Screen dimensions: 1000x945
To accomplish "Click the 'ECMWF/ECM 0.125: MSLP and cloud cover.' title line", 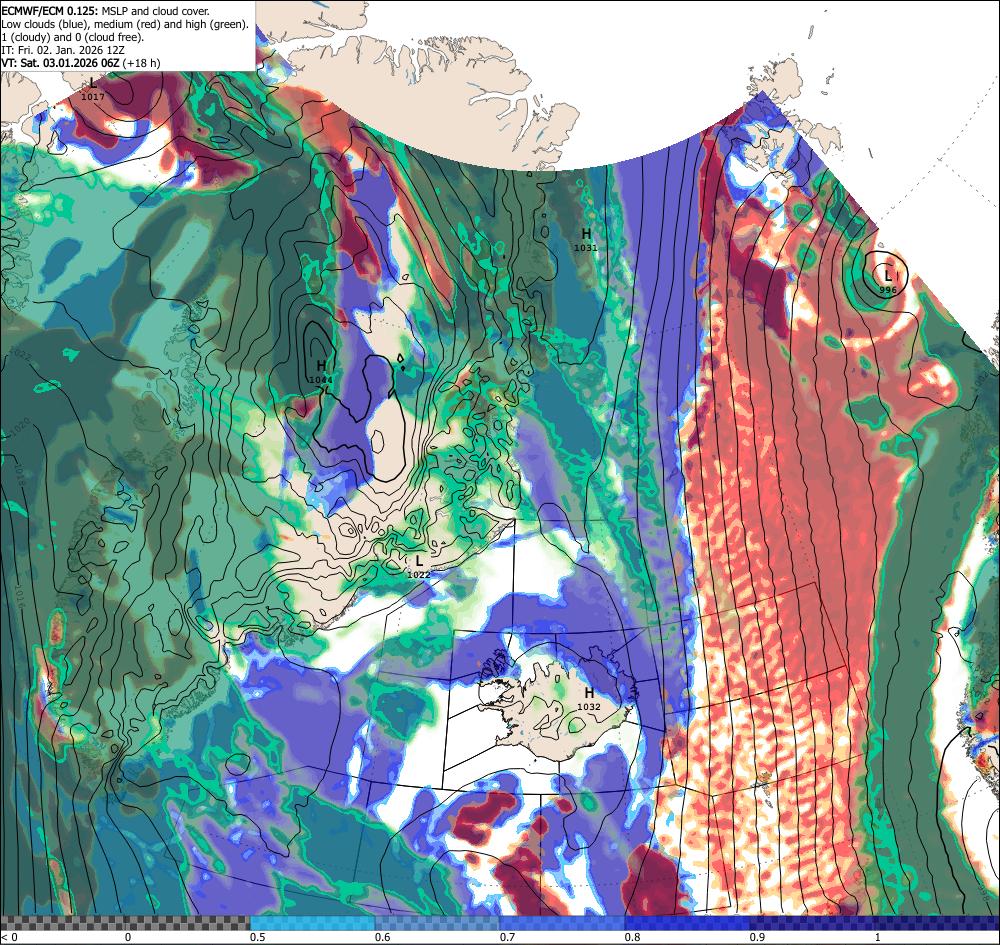I will tap(105, 11).
